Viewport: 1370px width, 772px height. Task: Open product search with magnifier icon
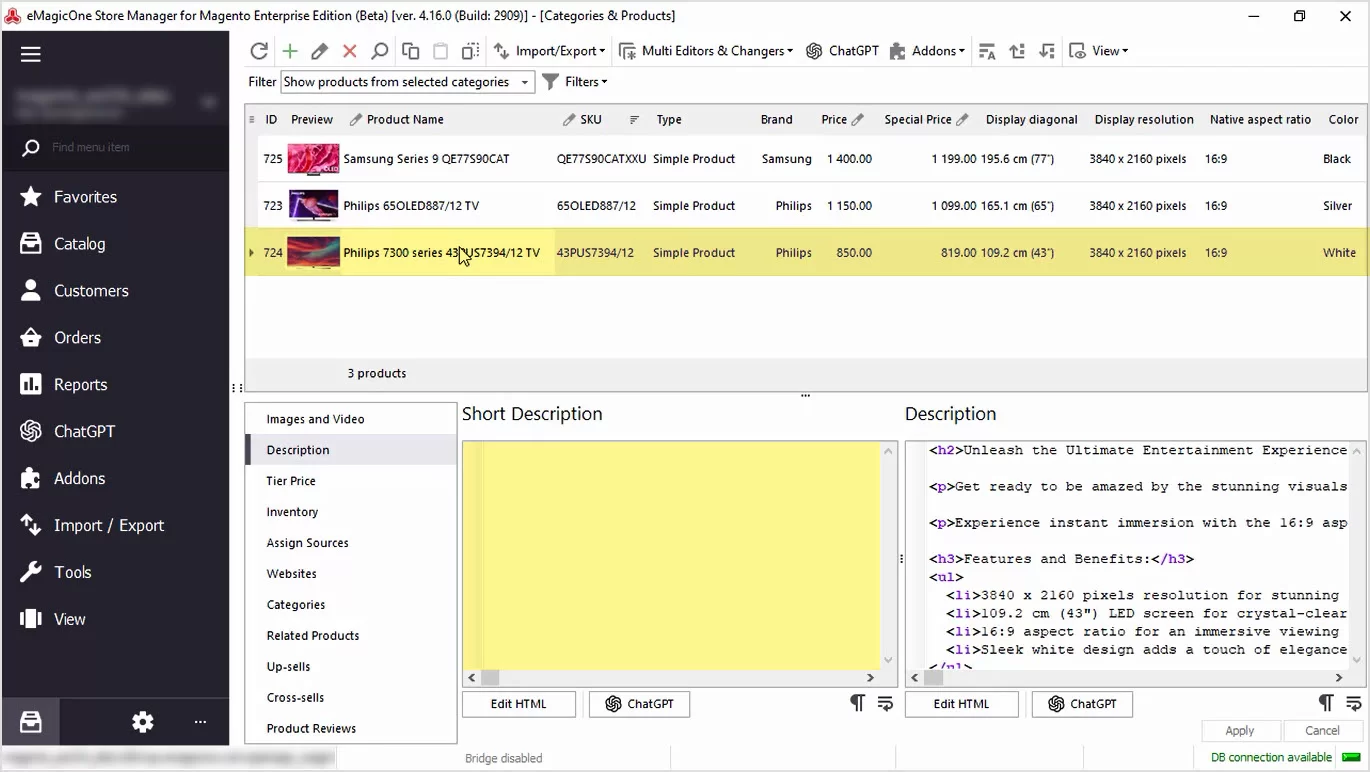coord(380,51)
